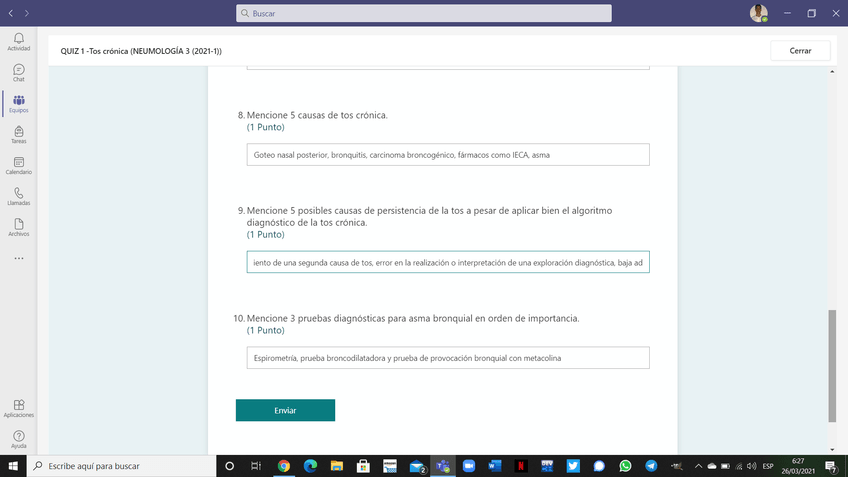Click question 10 text about pruebas diagnósticas

tap(413, 318)
